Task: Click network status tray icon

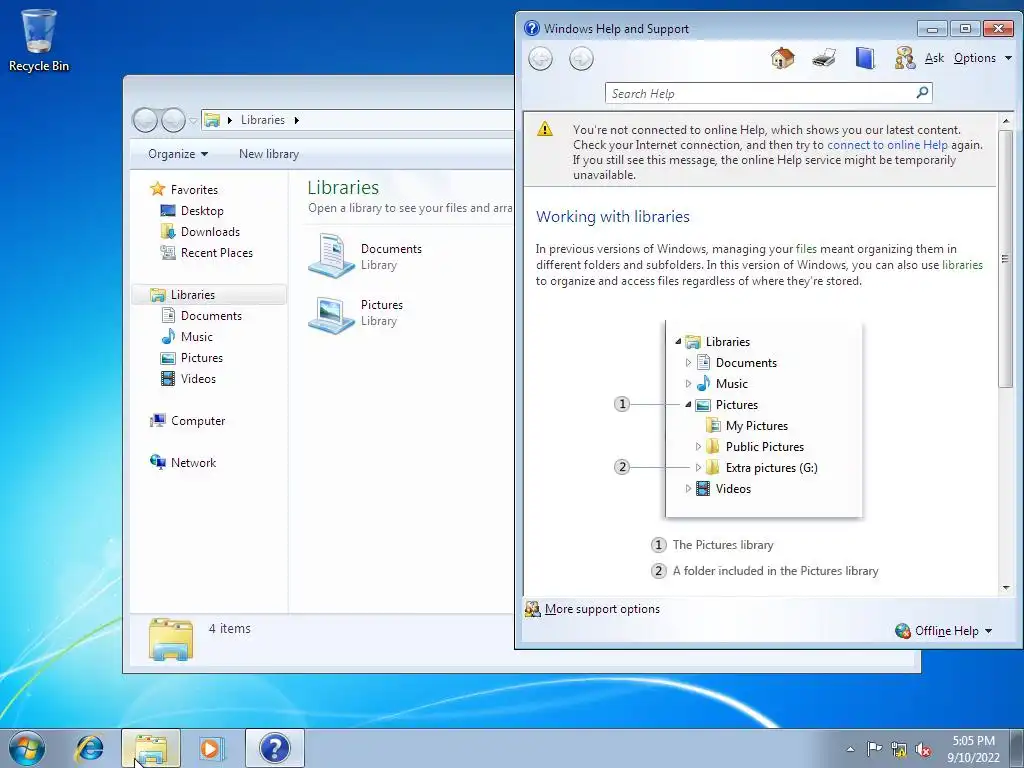Action: (899, 749)
